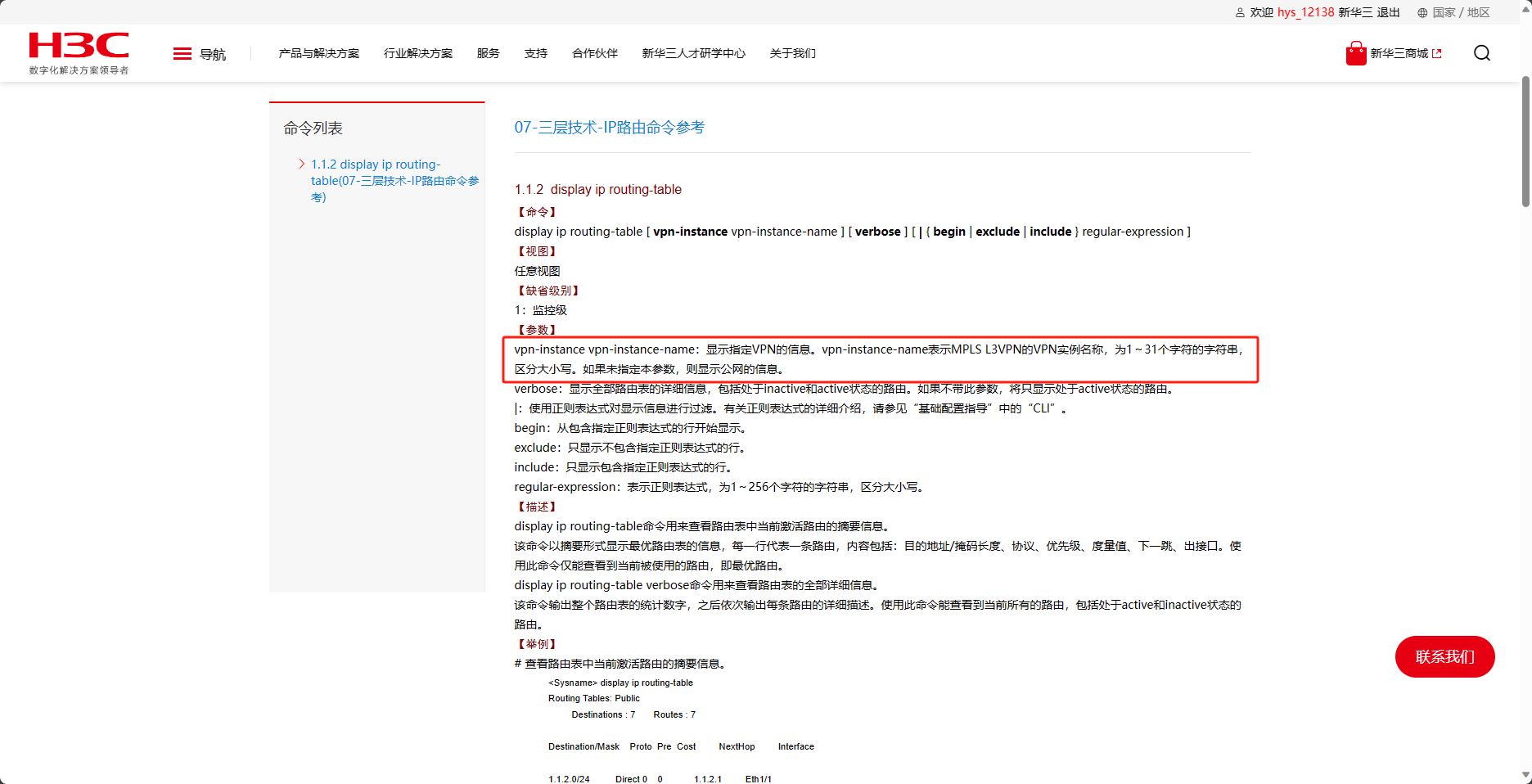The image size is (1532, 784).
Task: Open the 支持 menu
Action: point(536,53)
